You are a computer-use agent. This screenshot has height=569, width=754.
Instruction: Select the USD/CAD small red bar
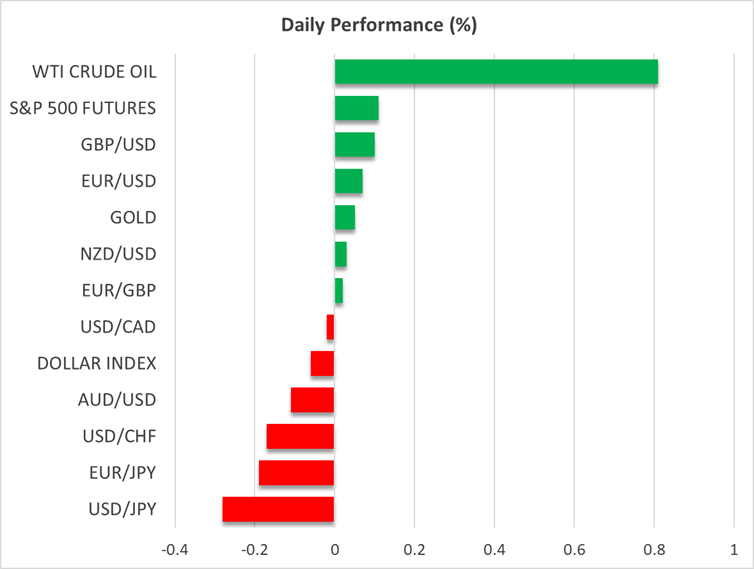tap(330, 327)
